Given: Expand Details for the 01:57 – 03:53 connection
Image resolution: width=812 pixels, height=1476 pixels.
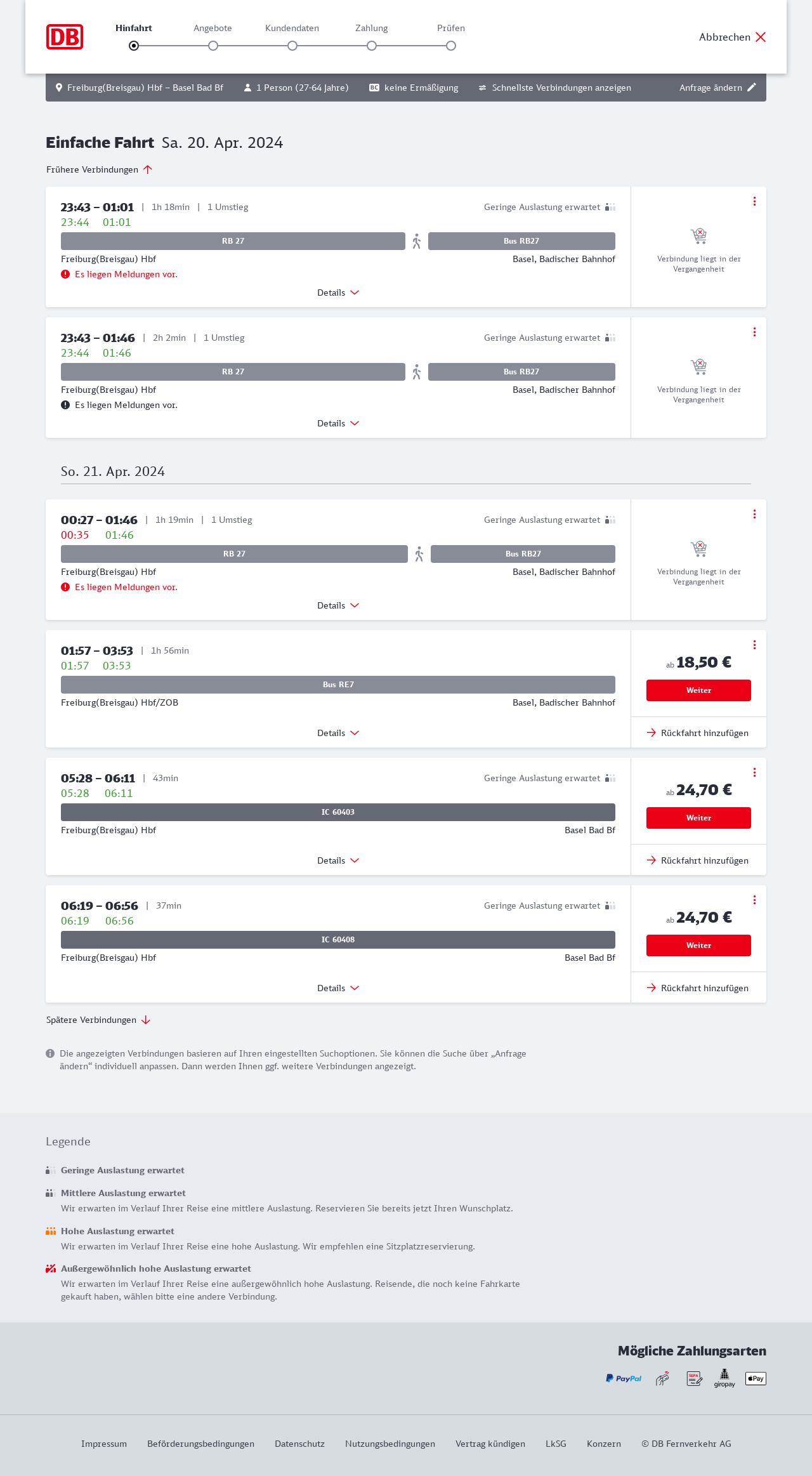Looking at the screenshot, I should pos(338,733).
